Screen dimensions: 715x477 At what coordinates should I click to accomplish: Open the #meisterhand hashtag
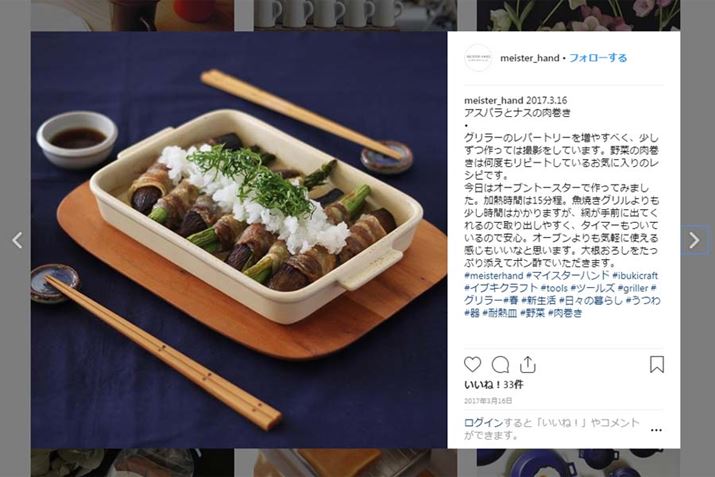coord(493,275)
